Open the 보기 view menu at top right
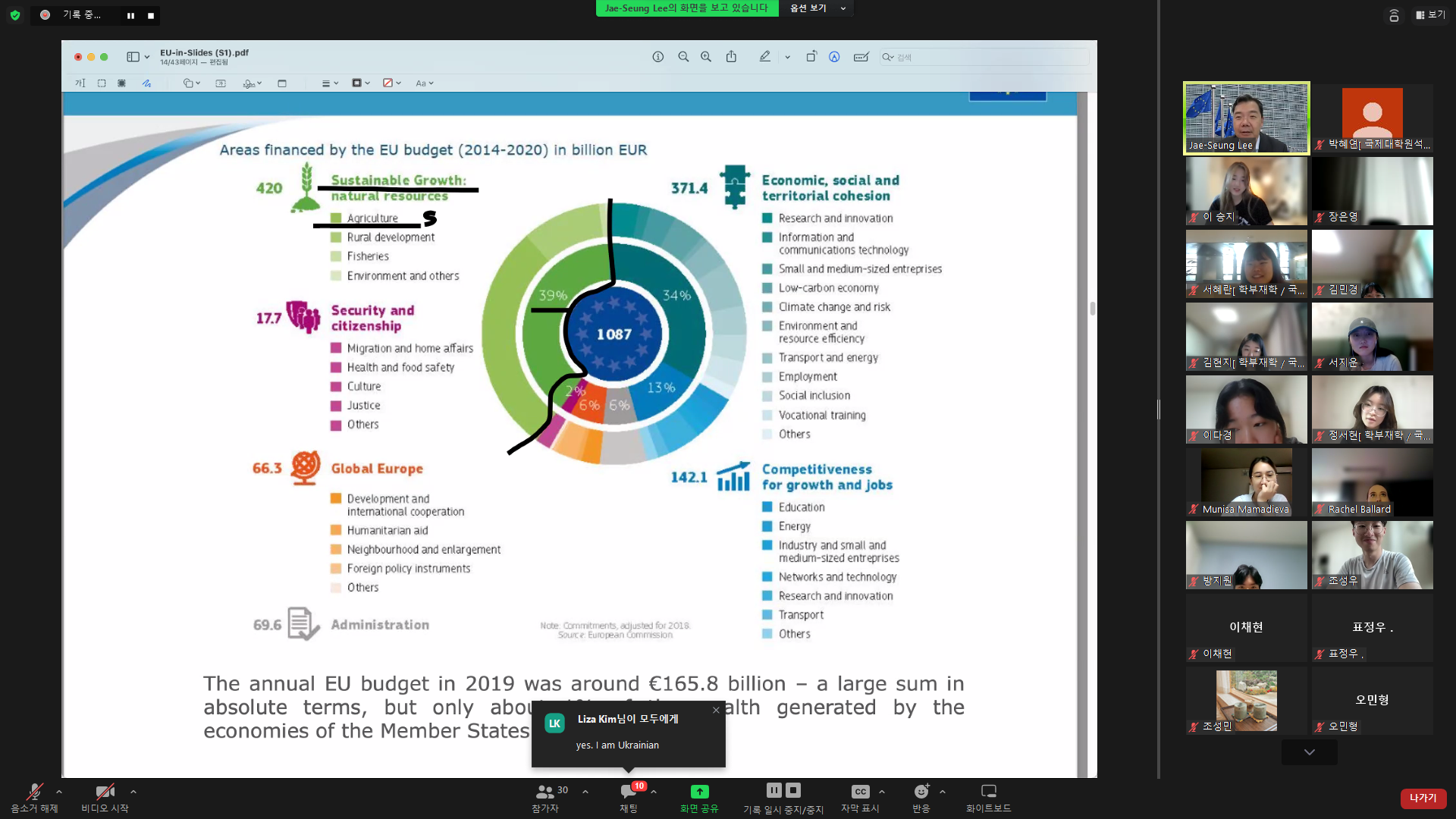The height and width of the screenshot is (819, 1456). click(1430, 14)
